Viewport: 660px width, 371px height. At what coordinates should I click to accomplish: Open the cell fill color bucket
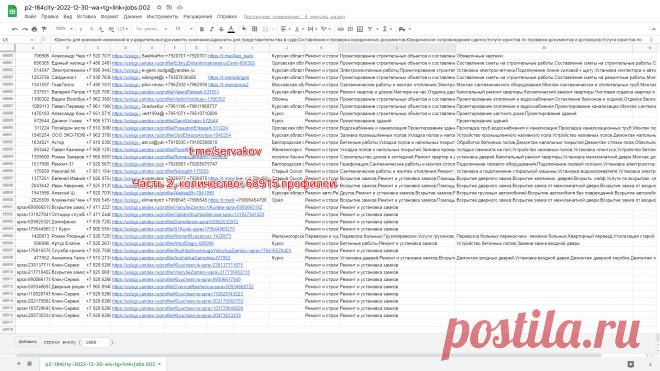click(244, 29)
